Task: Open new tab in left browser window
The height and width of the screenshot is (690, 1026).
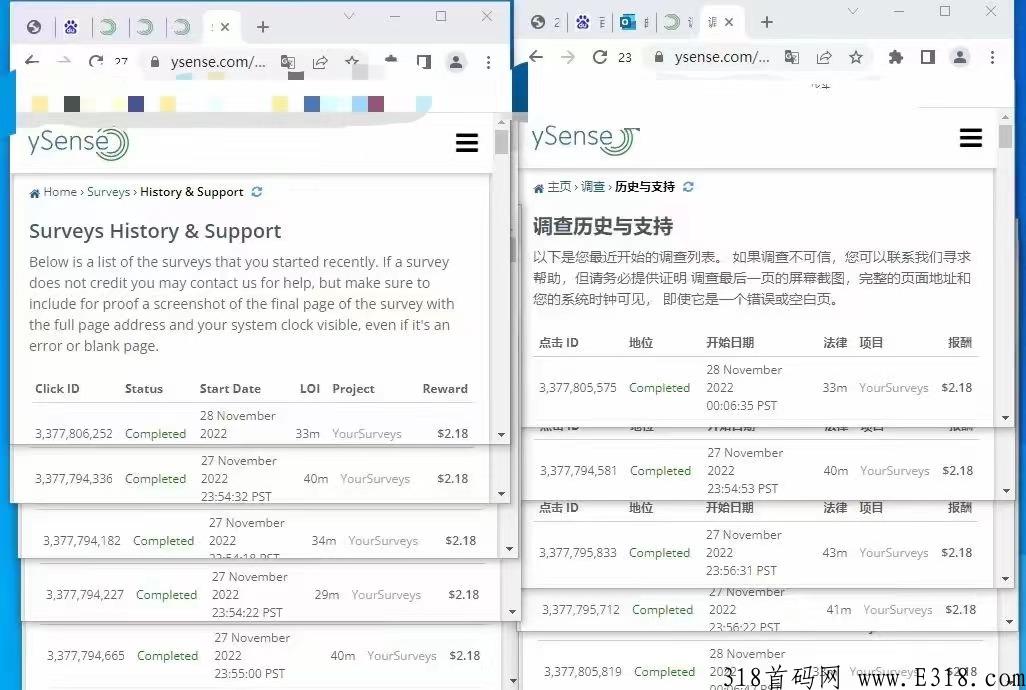Action: pyautogui.click(x=262, y=27)
